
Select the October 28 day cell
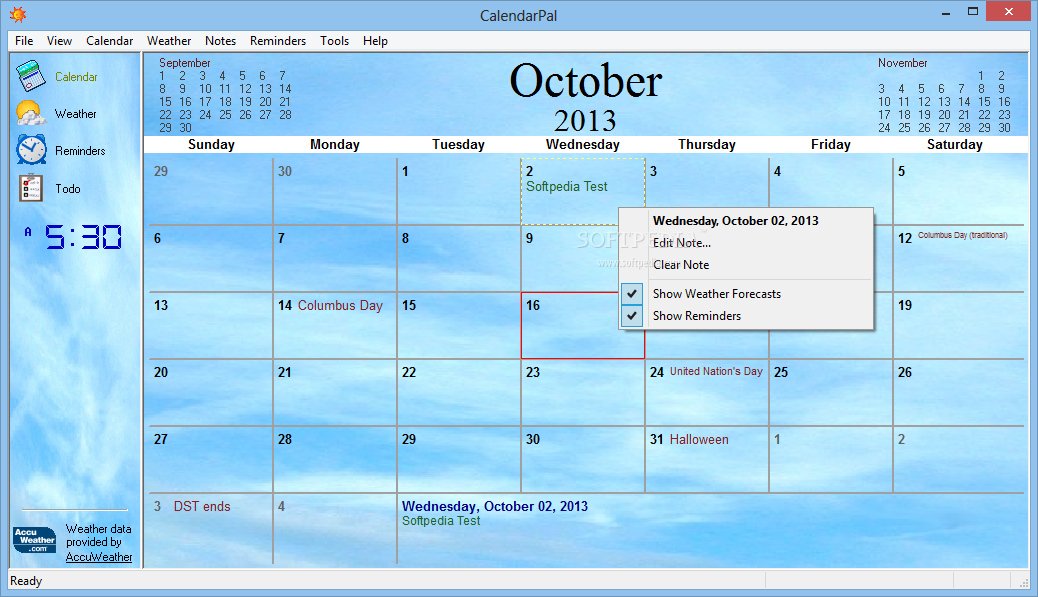(335, 459)
